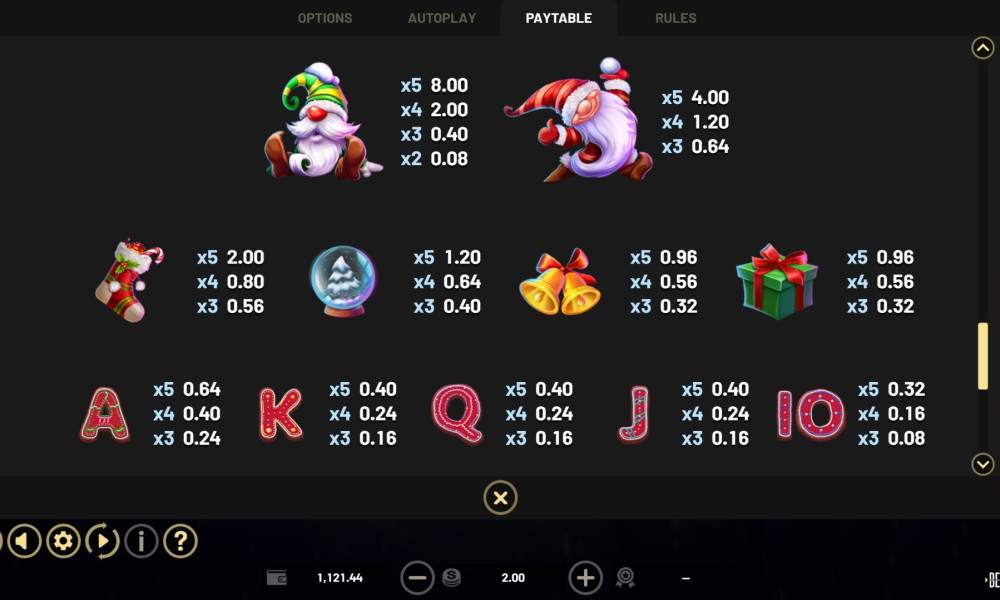Click the green gift box symbol

click(x=776, y=281)
